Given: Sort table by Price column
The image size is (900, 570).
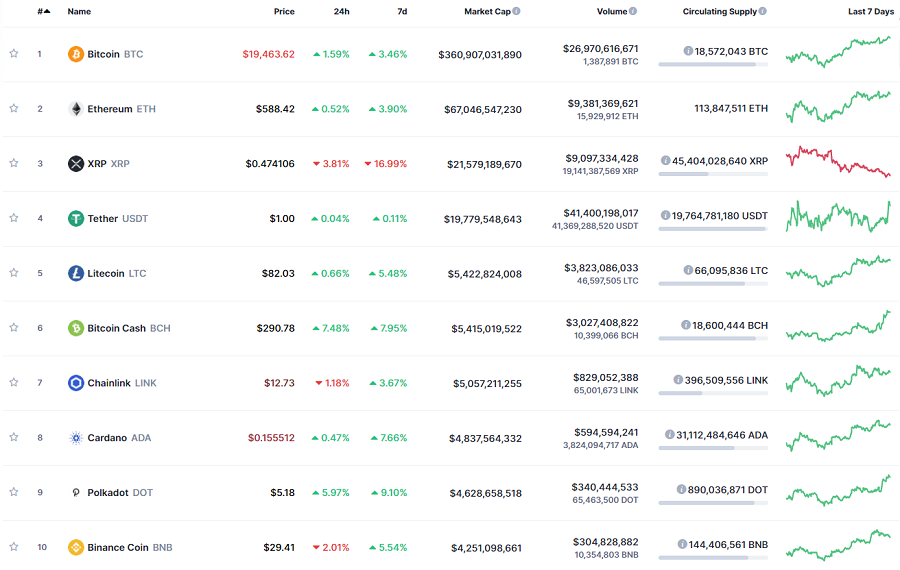Looking at the screenshot, I should 284,11.
